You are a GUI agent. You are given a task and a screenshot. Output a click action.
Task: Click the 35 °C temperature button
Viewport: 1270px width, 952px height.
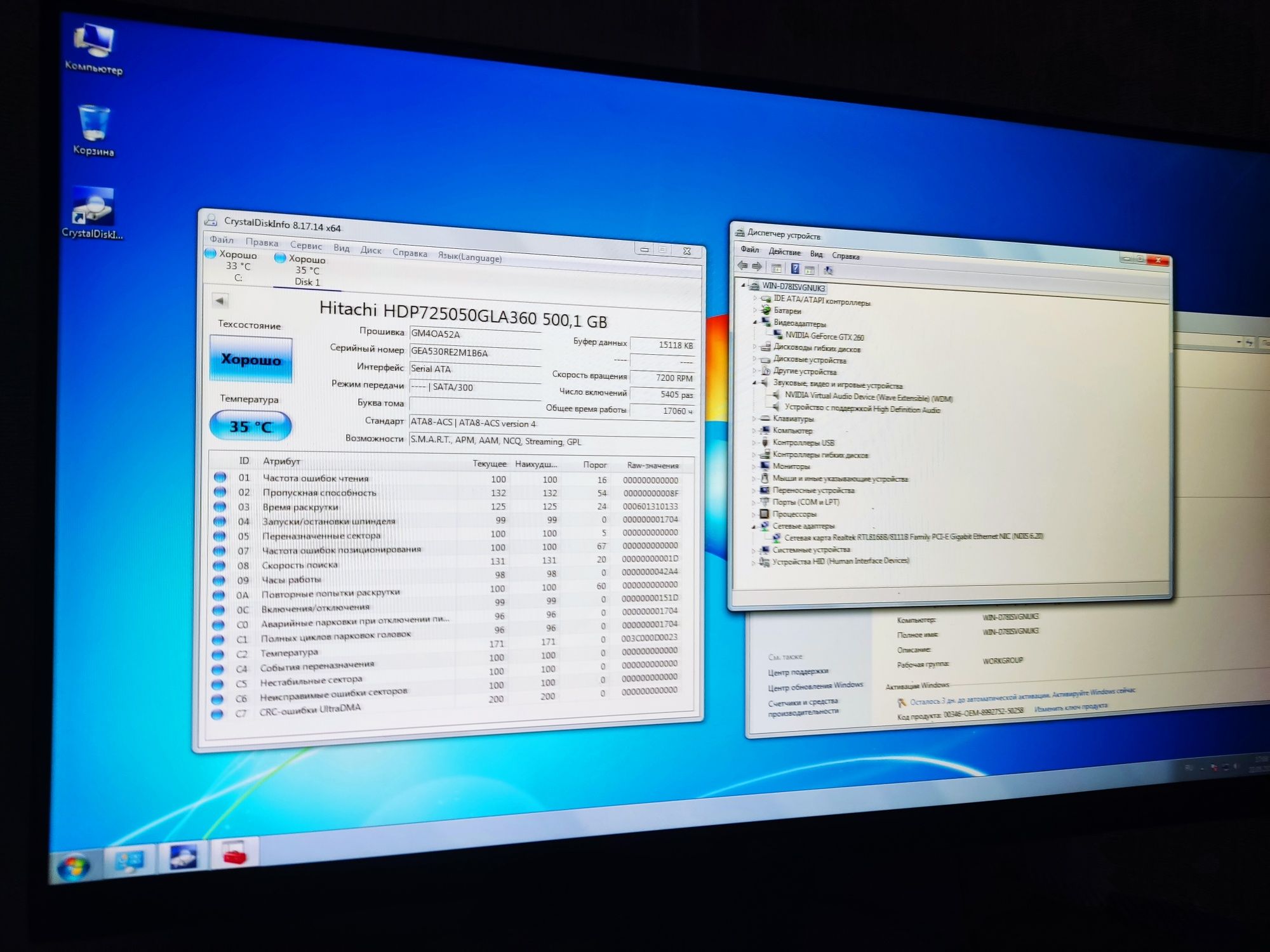(x=251, y=426)
